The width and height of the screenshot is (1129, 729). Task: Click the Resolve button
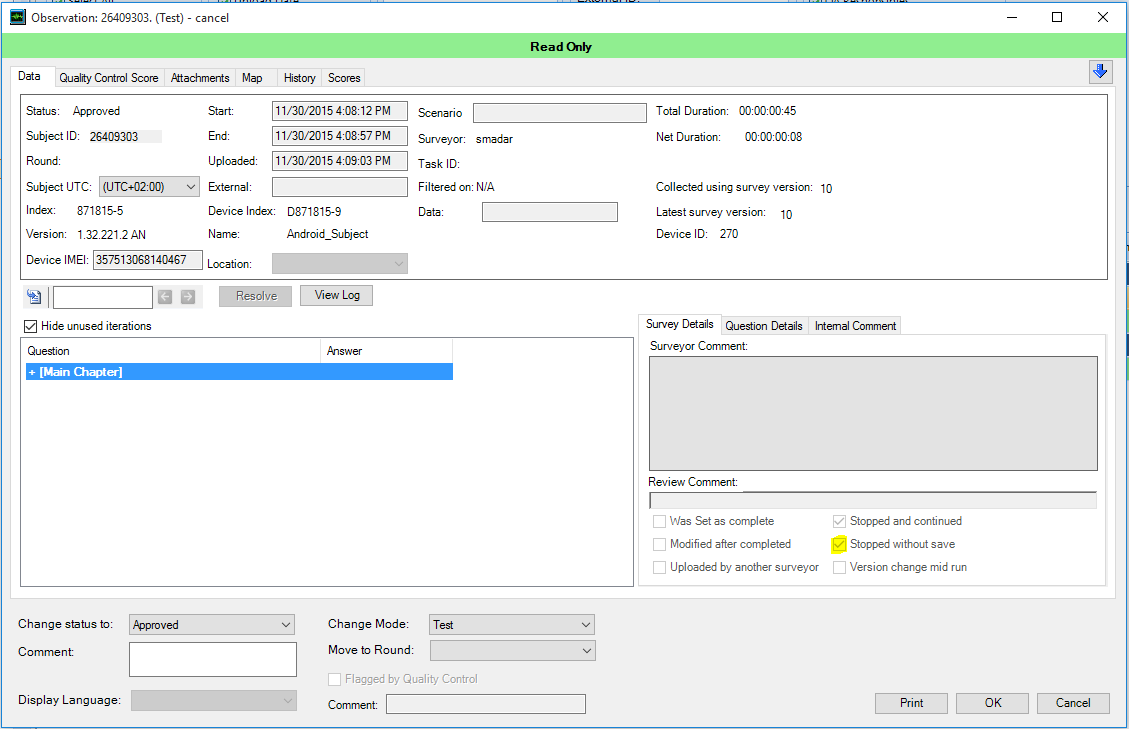coord(256,296)
